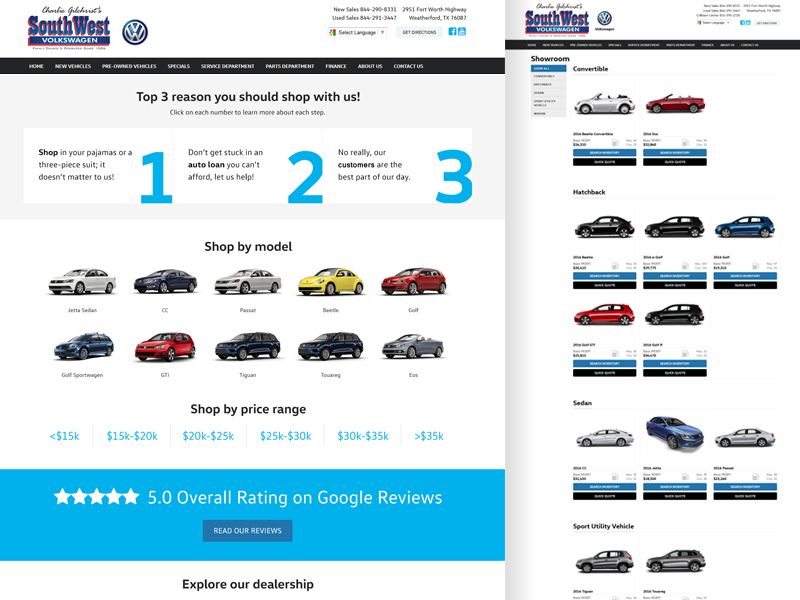Open the YouTube icon in the left page header
The height and width of the screenshot is (600, 800).
[x=462, y=32]
